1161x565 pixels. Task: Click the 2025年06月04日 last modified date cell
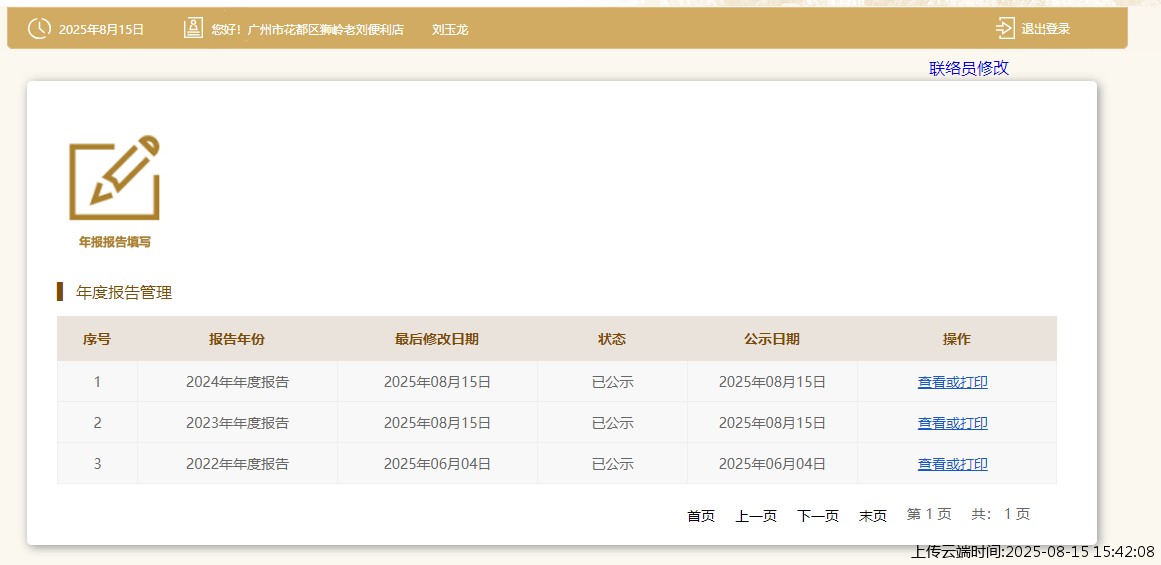(437, 464)
